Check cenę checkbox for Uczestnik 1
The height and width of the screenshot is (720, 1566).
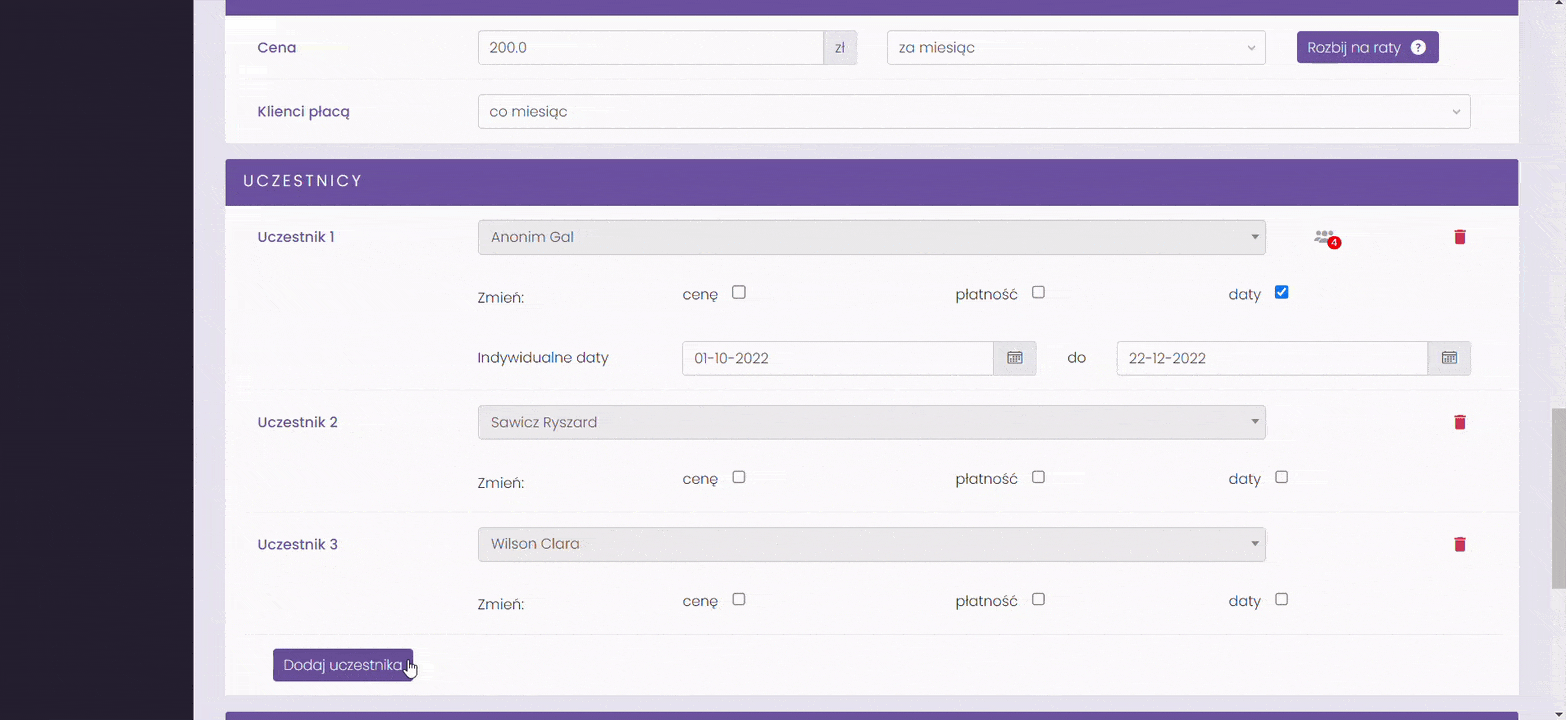739,293
